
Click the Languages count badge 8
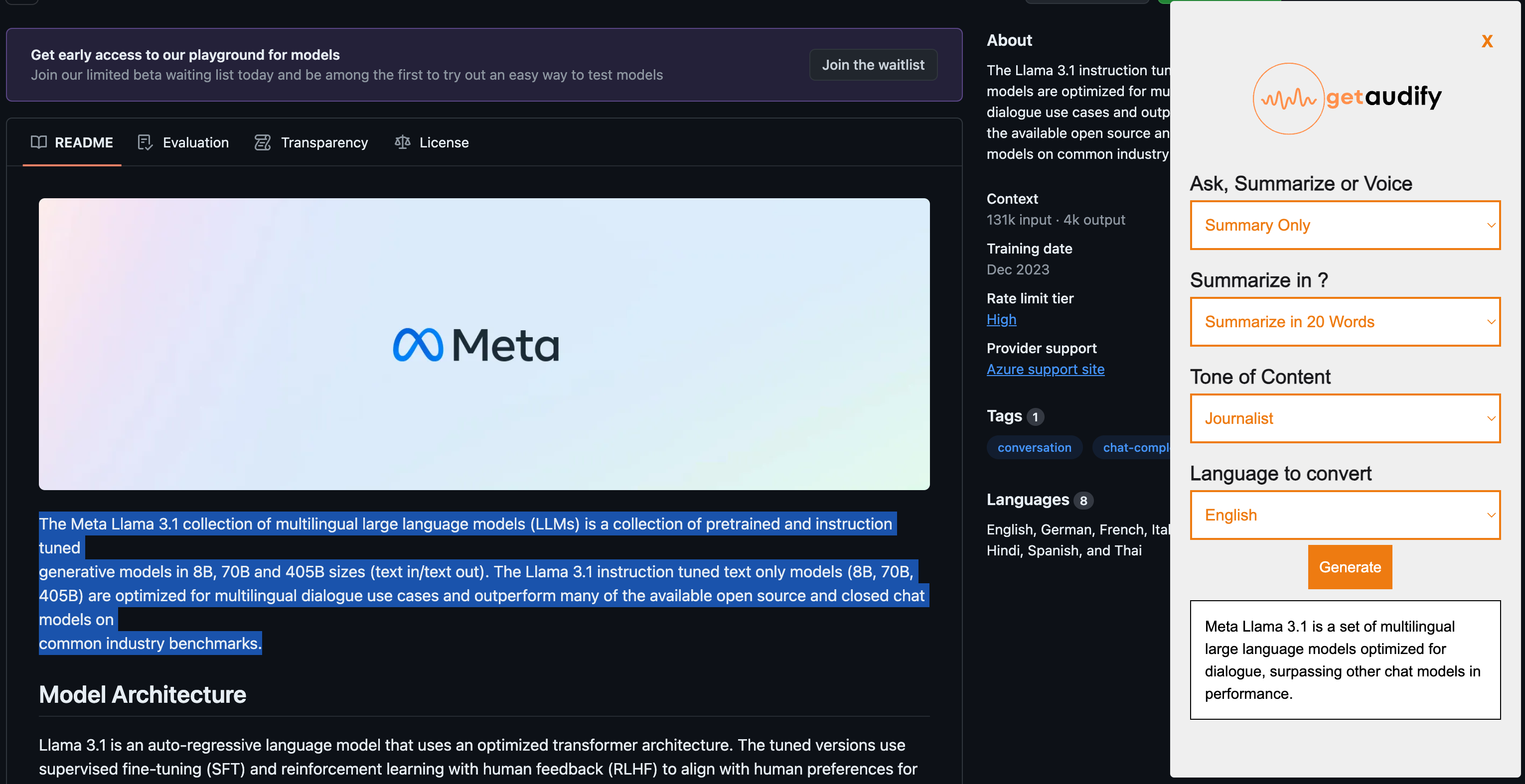(x=1083, y=501)
